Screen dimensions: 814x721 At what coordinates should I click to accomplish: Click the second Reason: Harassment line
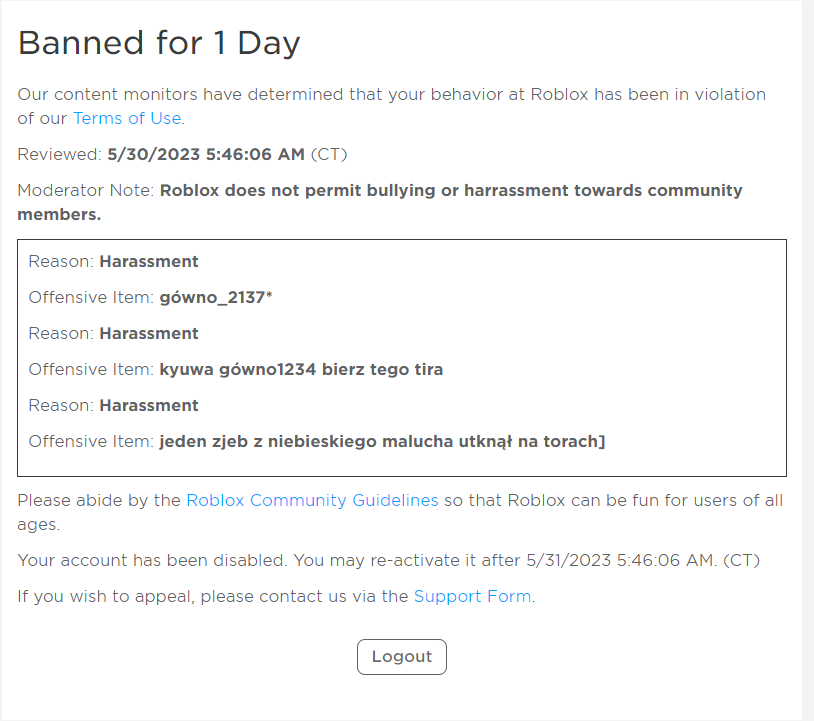click(x=113, y=333)
